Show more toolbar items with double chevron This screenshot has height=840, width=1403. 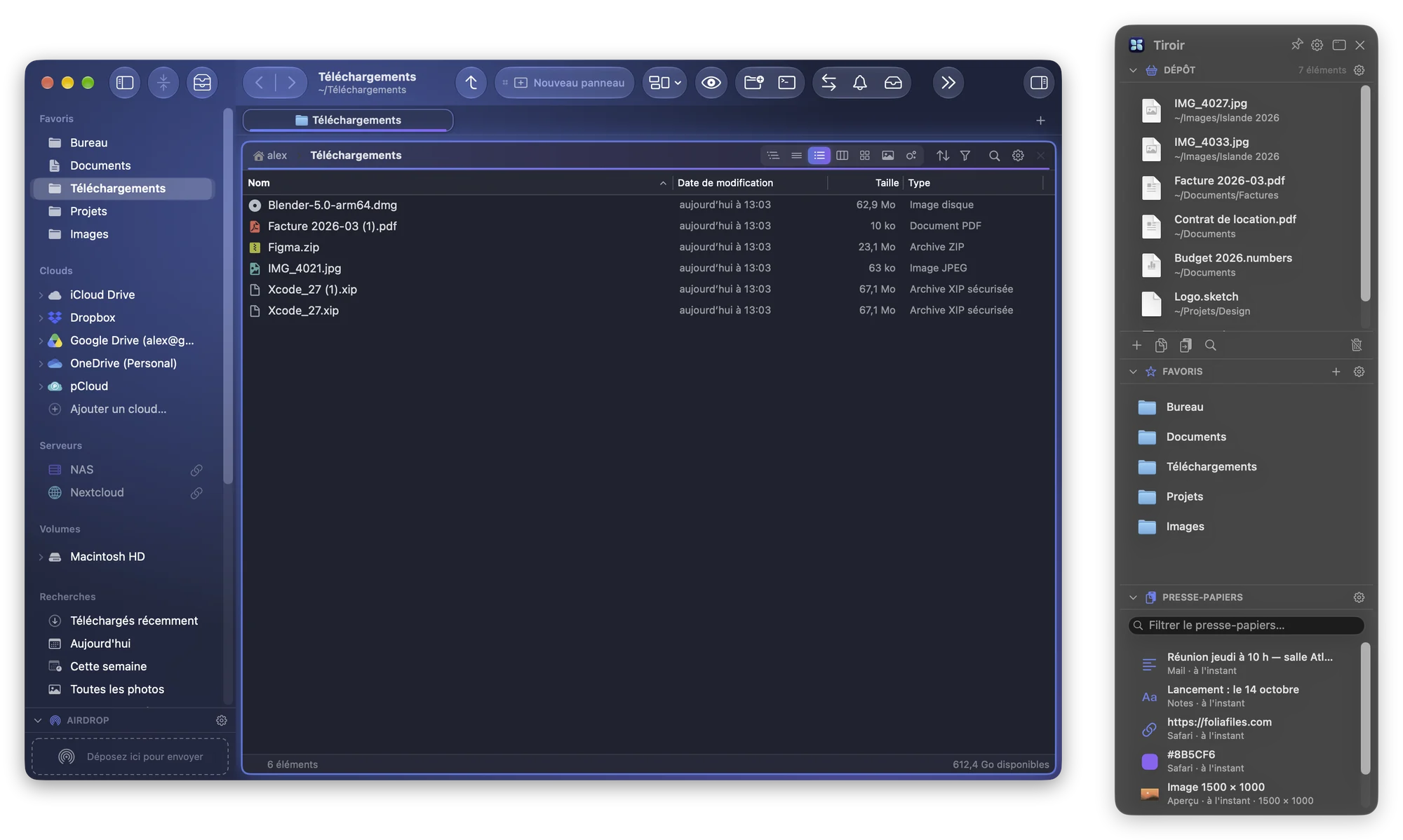click(948, 83)
